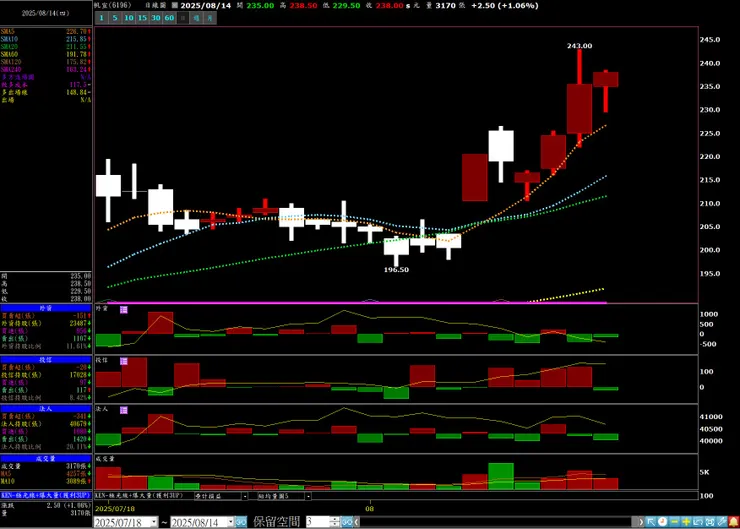Zoom out chart with the minus icon
Viewport: 740px width, 529px height.
tap(674, 522)
